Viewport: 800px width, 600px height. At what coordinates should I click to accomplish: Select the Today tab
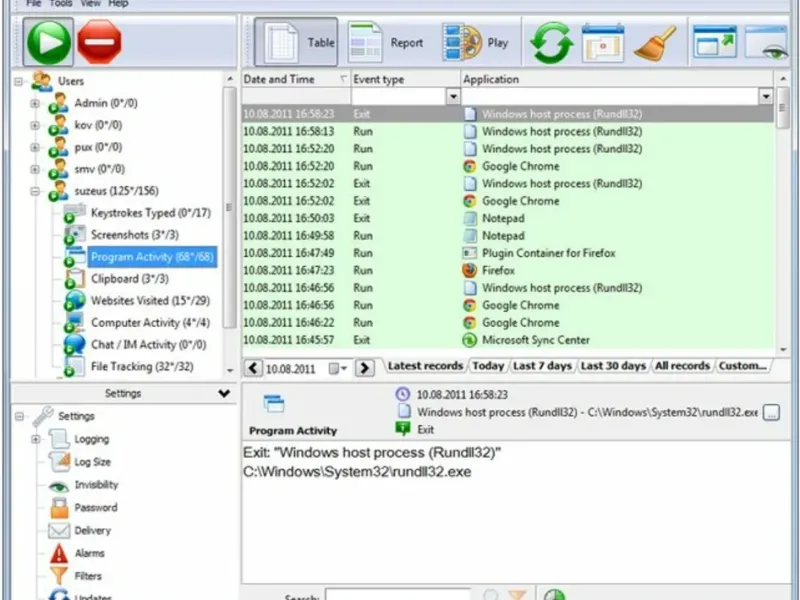pyautogui.click(x=488, y=366)
